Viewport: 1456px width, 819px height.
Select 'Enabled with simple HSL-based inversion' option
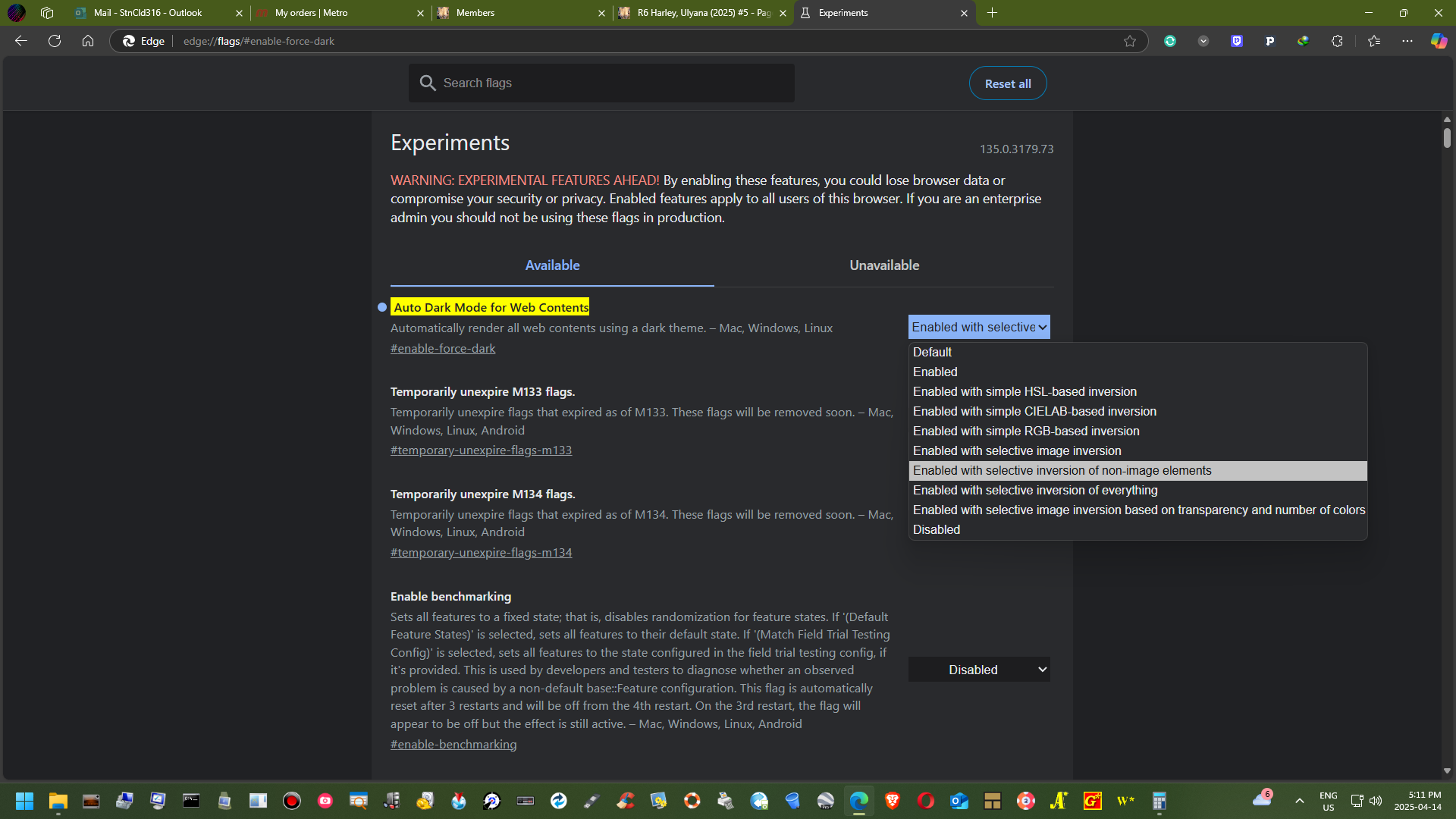pos(1025,391)
